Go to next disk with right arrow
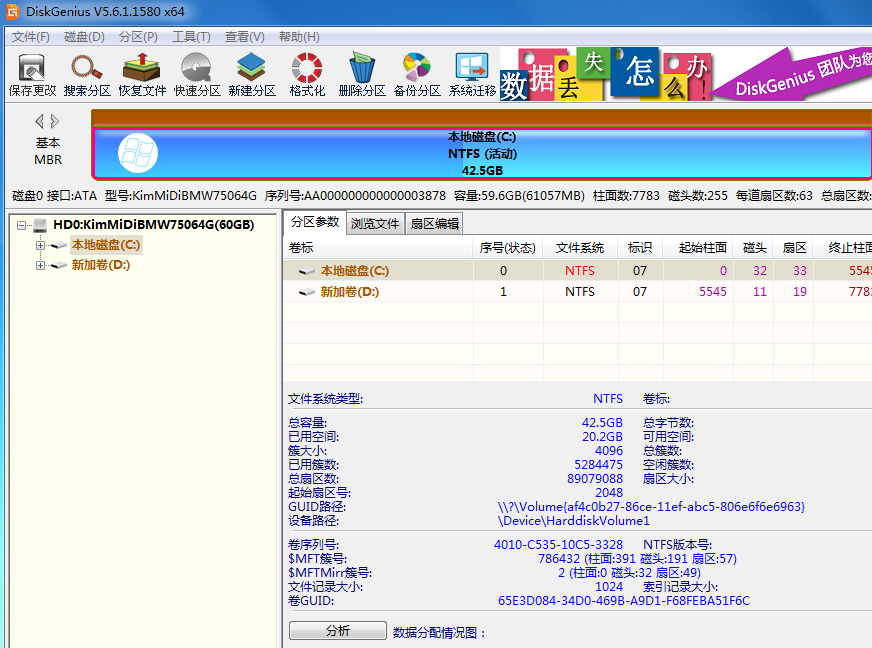Viewport: 872px width, 648px height. [x=54, y=121]
